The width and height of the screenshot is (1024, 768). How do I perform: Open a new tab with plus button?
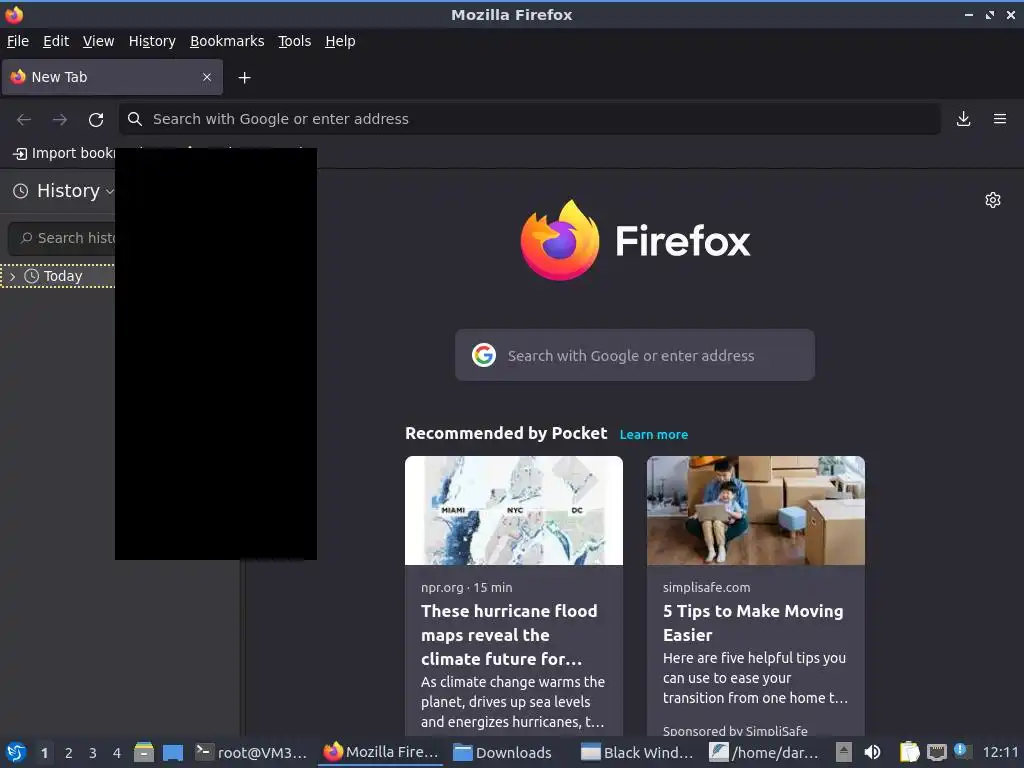coord(244,78)
